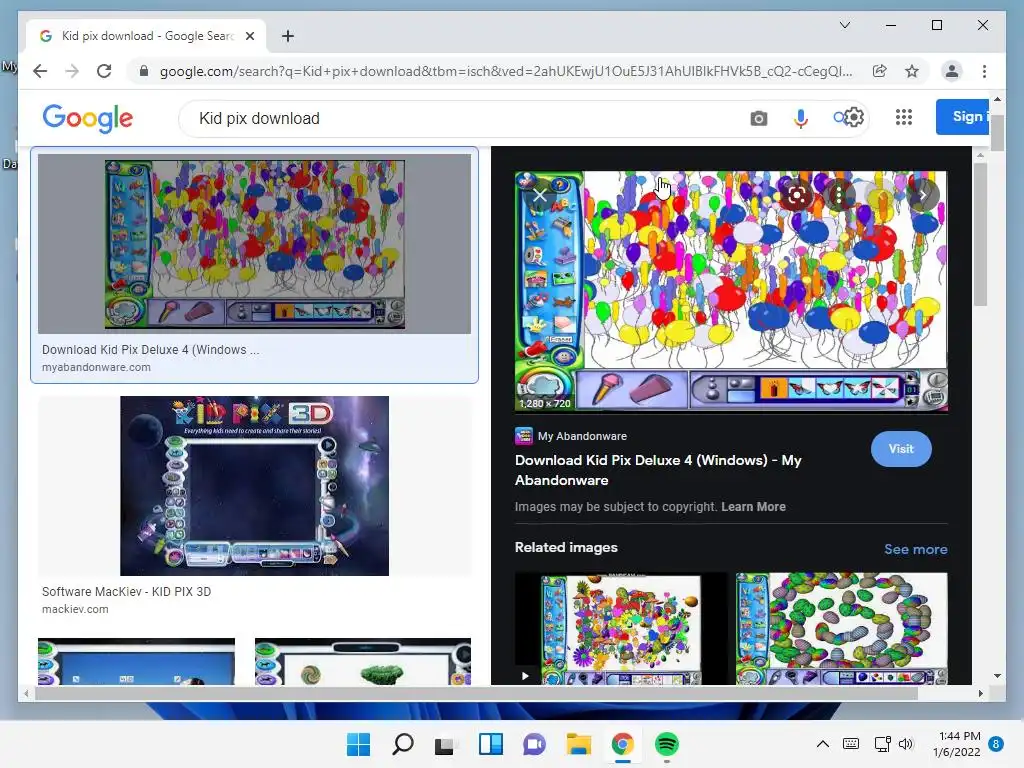The image size is (1024, 768).
Task: Open the Windows Start menu
Action: (358, 744)
